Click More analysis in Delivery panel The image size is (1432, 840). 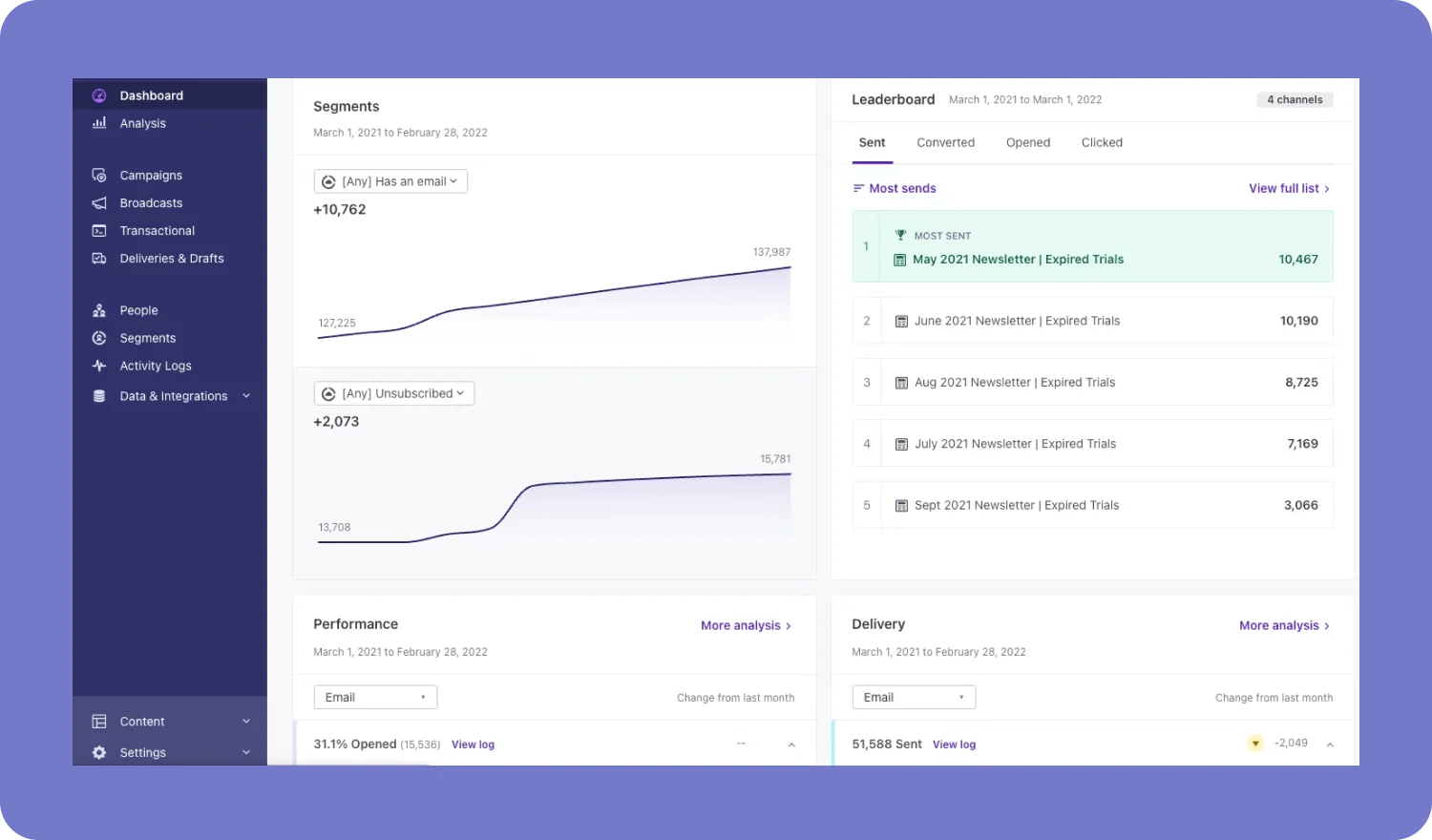click(x=1284, y=625)
